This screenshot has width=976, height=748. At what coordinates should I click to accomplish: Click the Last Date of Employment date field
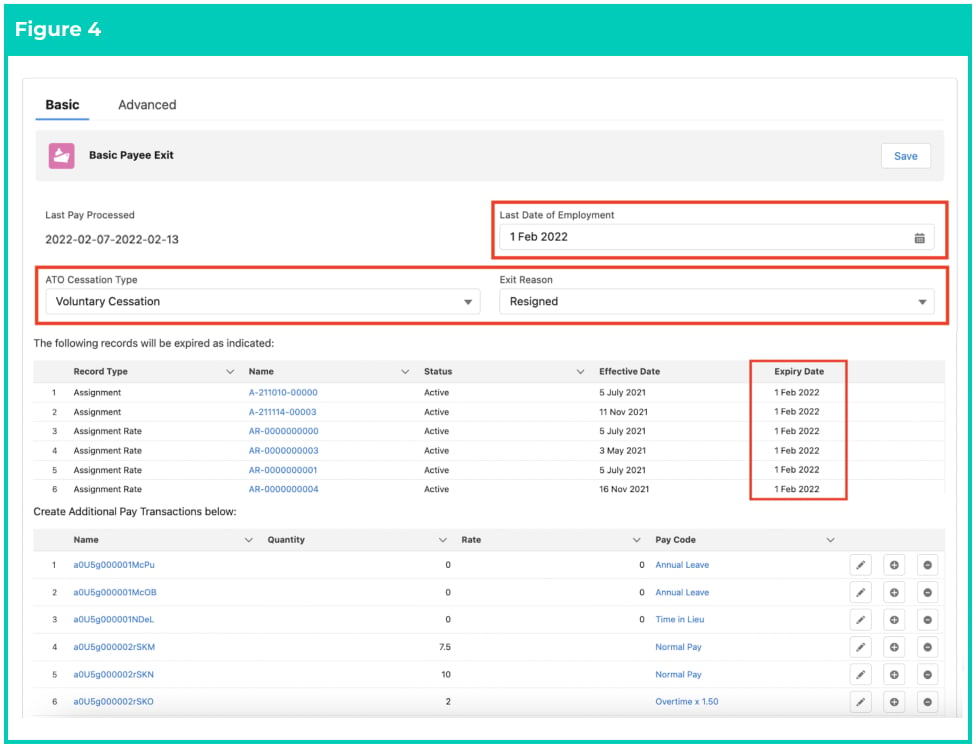pyautogui.click(x=716, y=237)
